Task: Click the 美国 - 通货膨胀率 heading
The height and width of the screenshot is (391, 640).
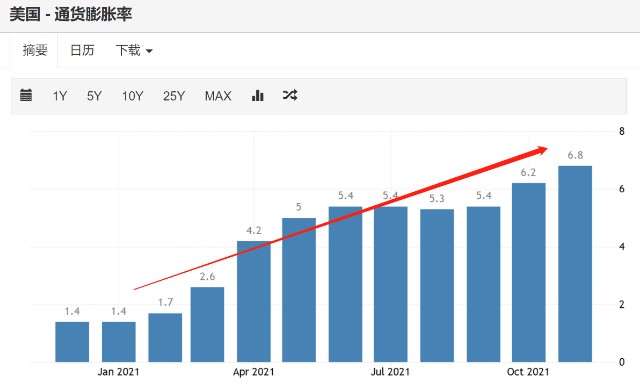Action: (x=71, y=15)
